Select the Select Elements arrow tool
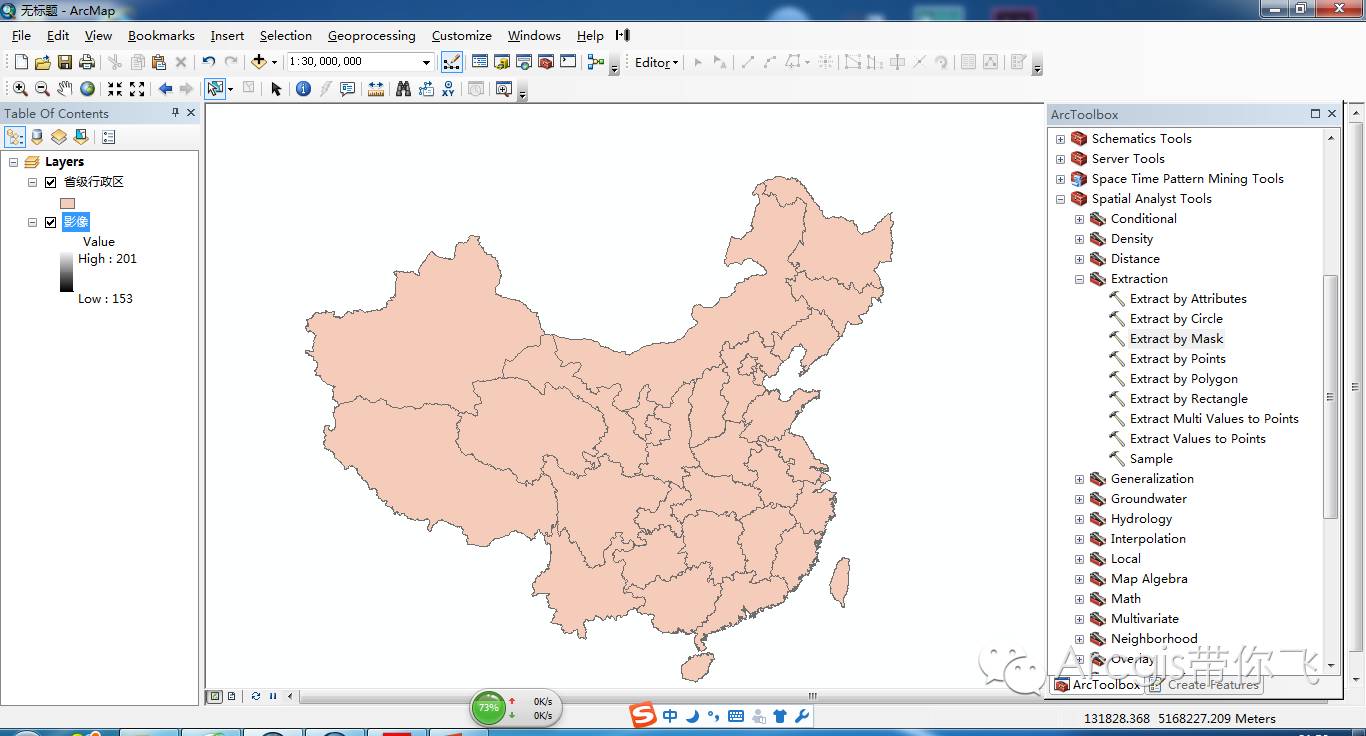1366x736 pixels. pos(276,89)
